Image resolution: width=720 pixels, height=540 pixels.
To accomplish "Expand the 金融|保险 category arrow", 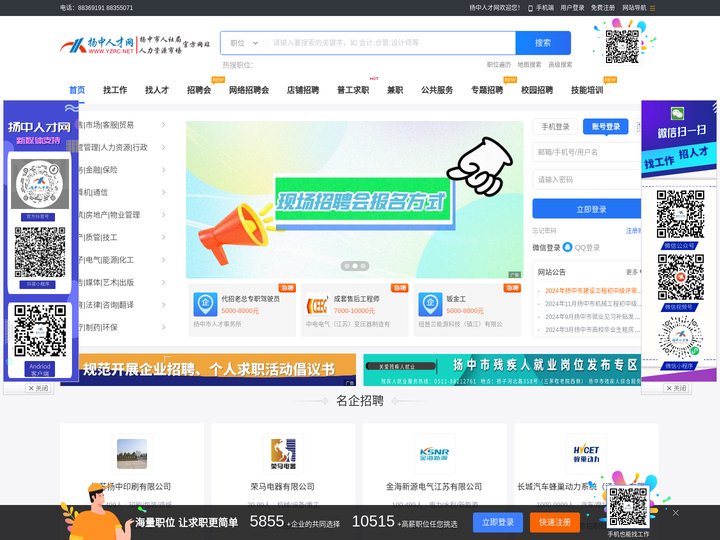I will click(x=163, y=170).
